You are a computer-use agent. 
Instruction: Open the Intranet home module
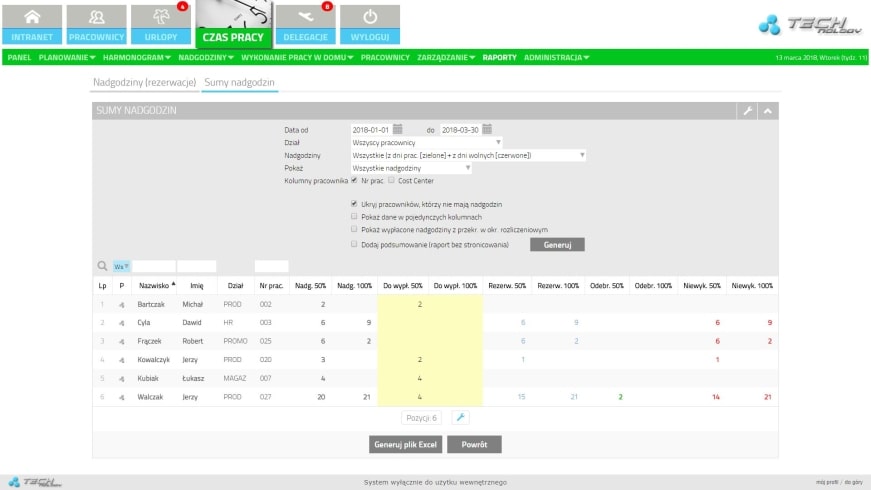tap(33, 24)
